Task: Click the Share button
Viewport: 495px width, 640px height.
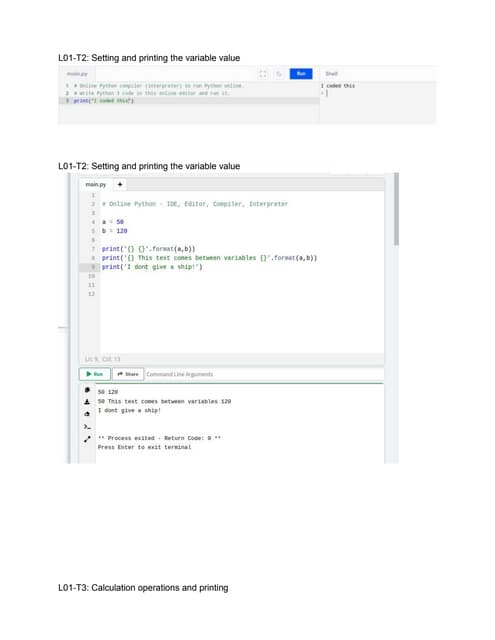Action: click(x=128, y=374)
